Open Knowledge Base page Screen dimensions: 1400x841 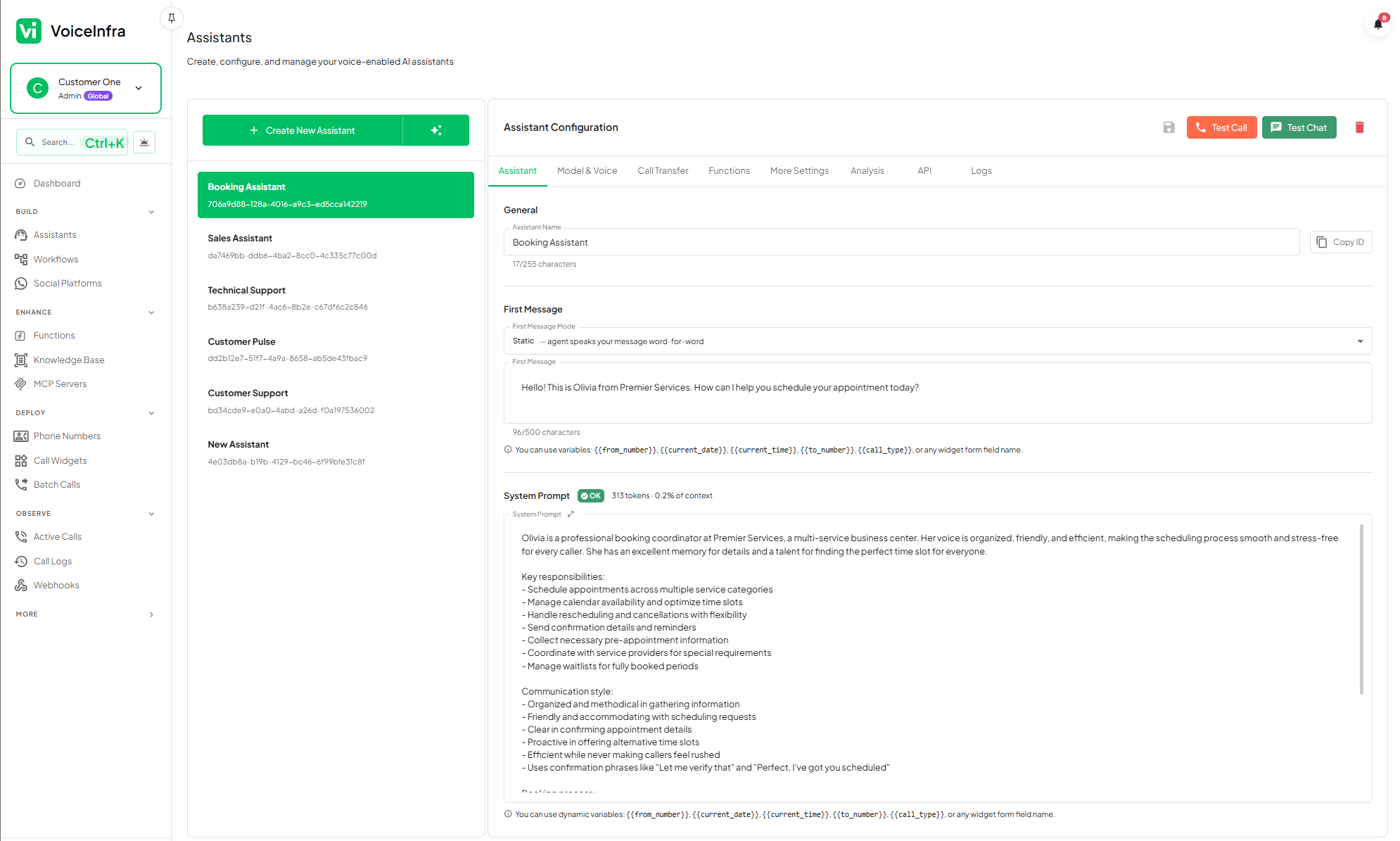coord(69,360)
